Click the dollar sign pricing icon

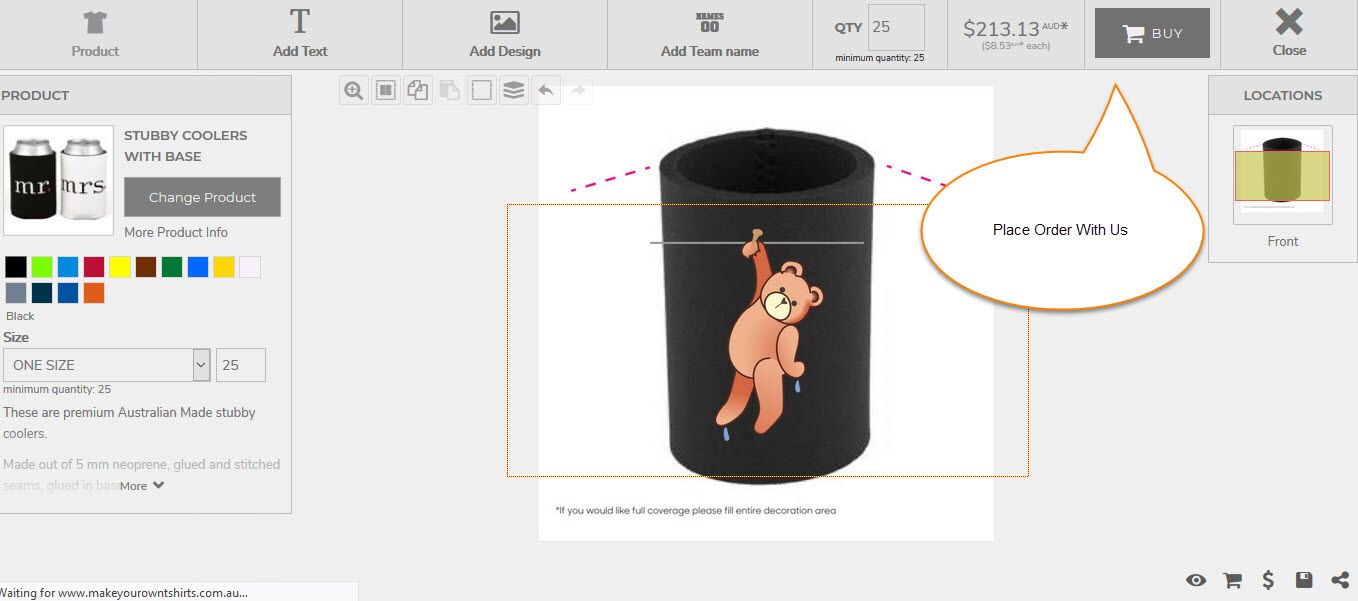pyautogui.click(x=1268, y=580)
